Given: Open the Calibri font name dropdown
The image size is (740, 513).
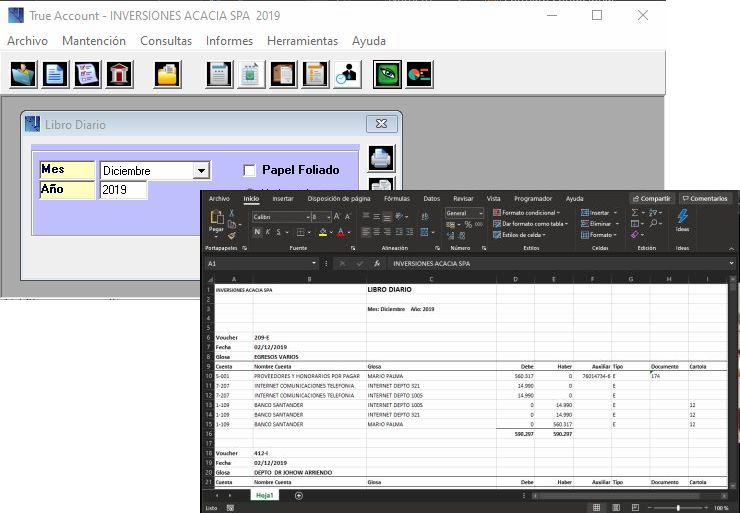Looking at the screenshot, I should coord(308,217).
